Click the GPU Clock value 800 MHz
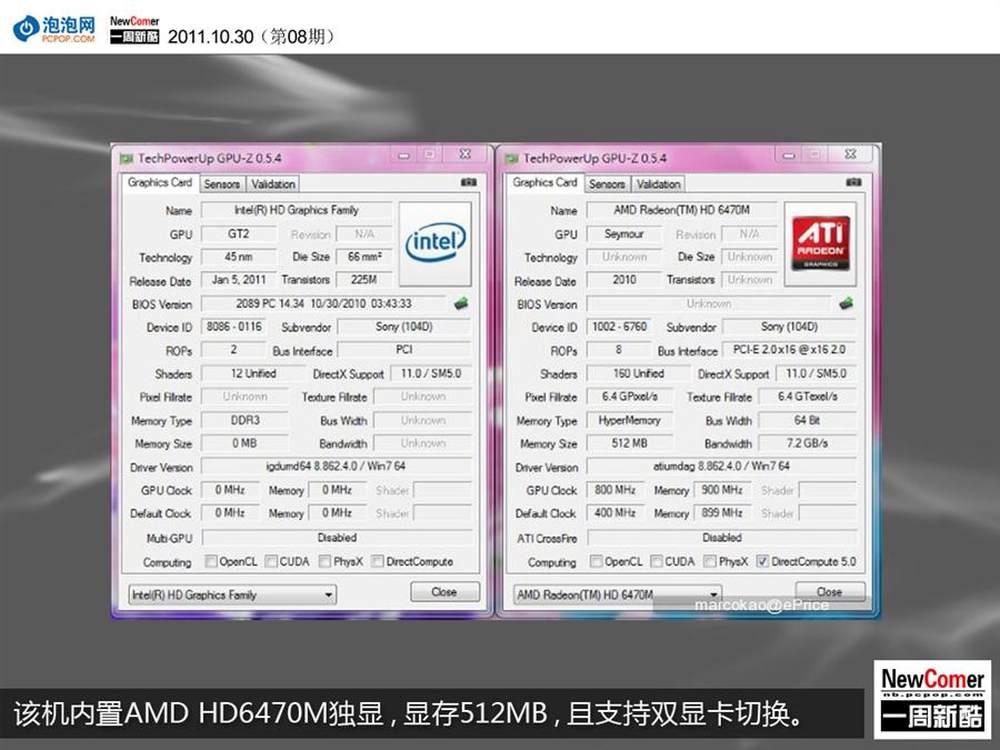 (x=615, y=490)
